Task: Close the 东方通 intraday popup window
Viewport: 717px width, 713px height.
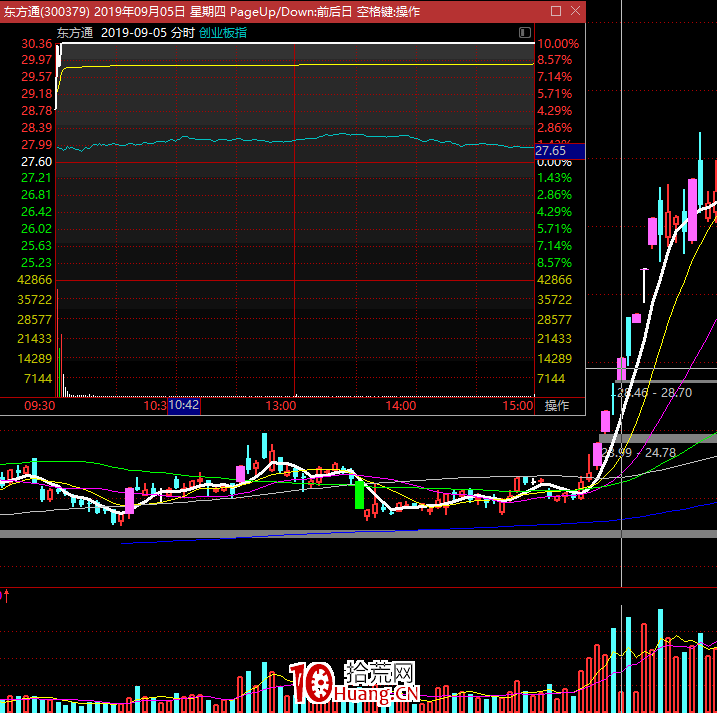Action: [574, 11]
